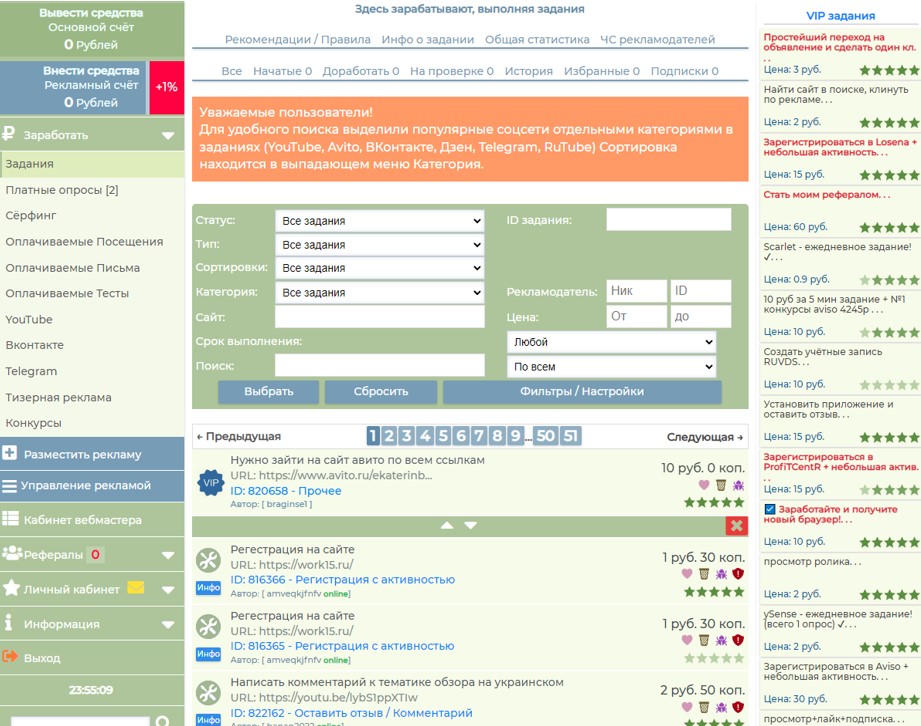This screenshot has height=726, width=921.
Task: Click the heart icon on task 822162
Action: pyautogui.click(x=687, y=707)
